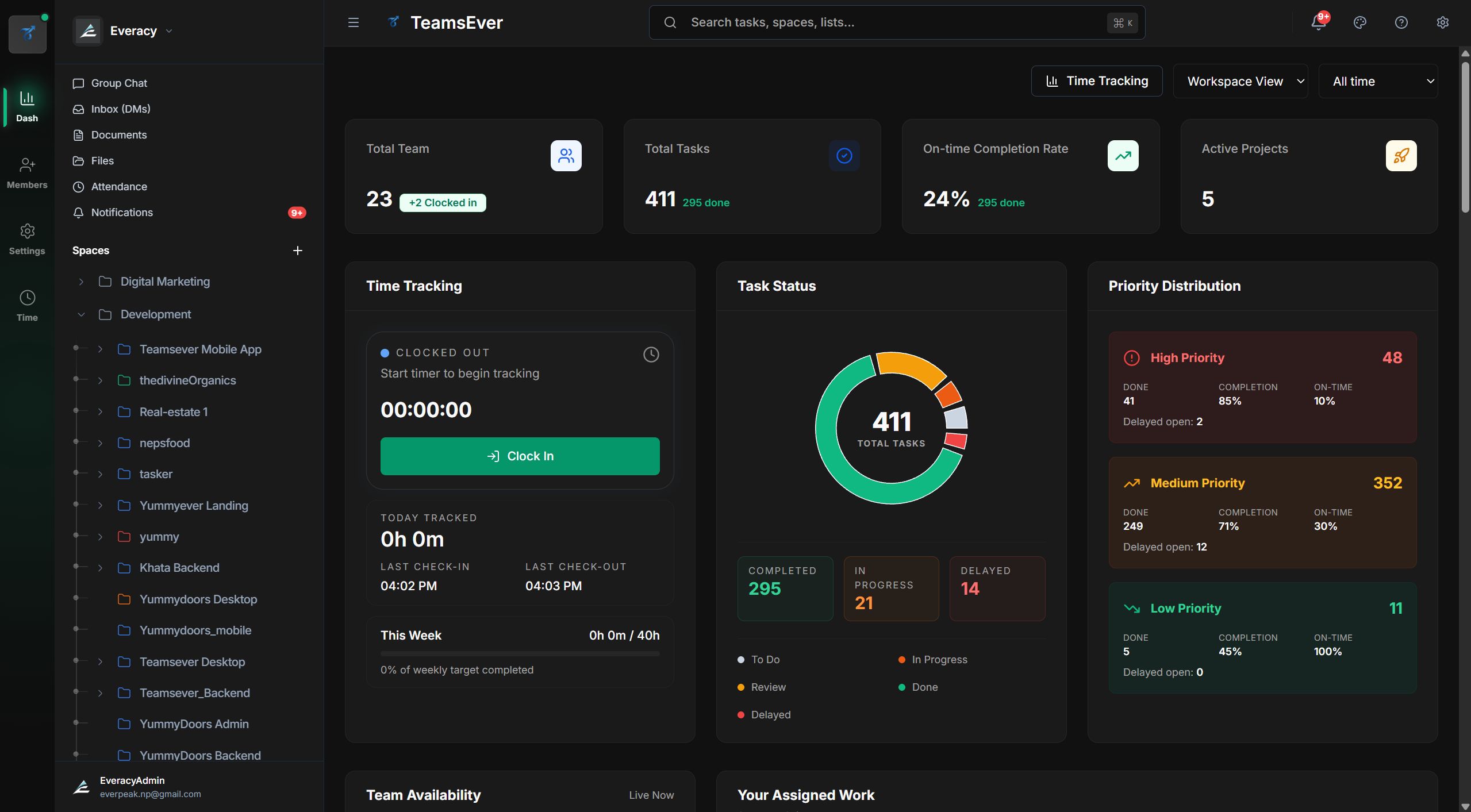
Task: Expand the nepsfood folder chevron
Action: pos(100,443)
